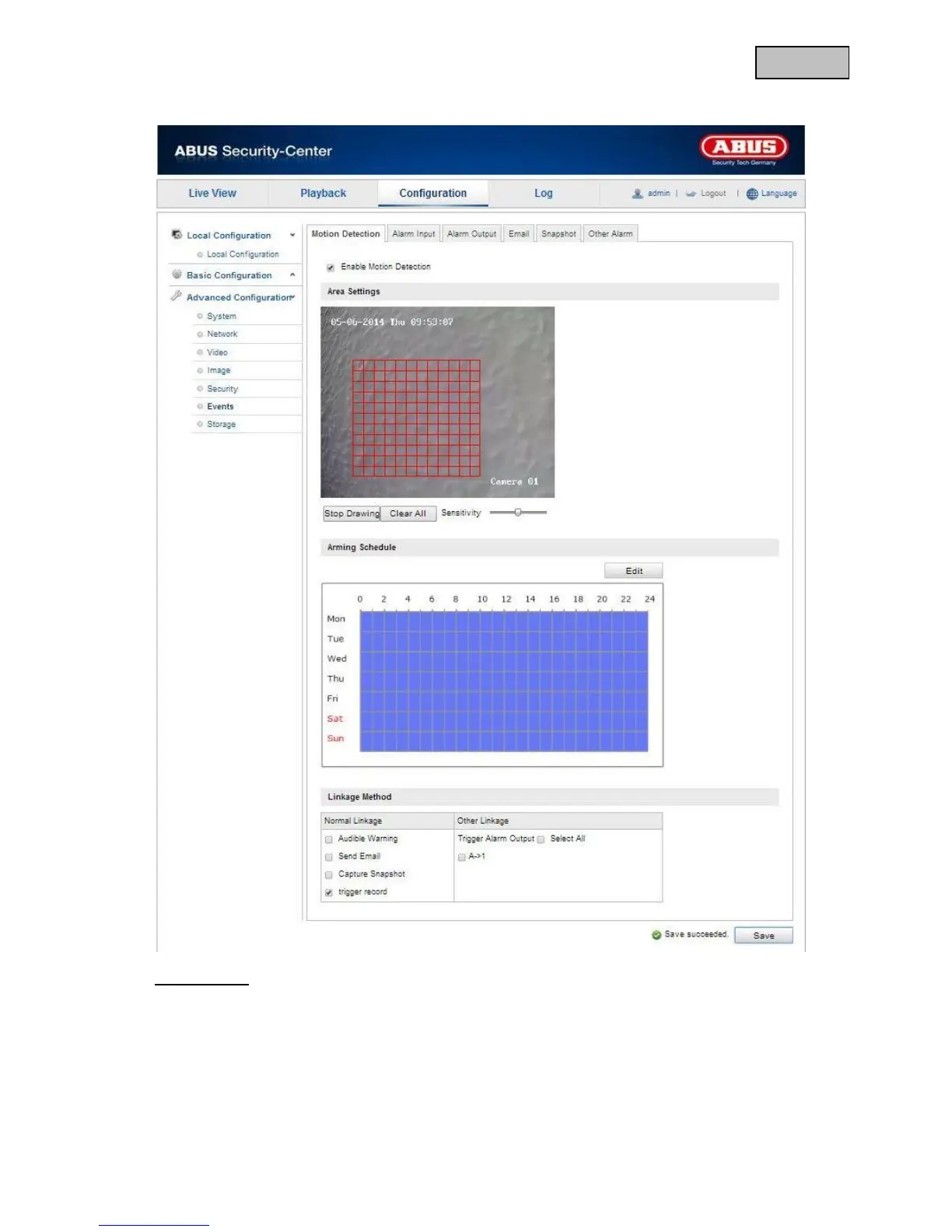Click the admin user icon
The image size is (952, 1232).
pyautogui.click(x=638, y=194)
